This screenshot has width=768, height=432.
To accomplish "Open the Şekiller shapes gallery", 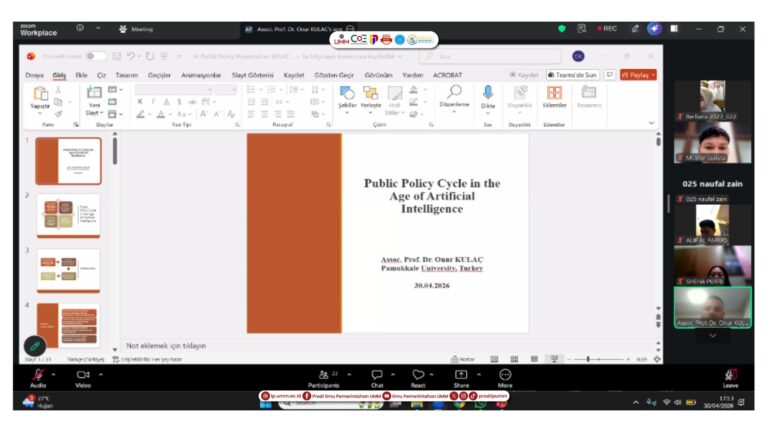I will point(347,93).
